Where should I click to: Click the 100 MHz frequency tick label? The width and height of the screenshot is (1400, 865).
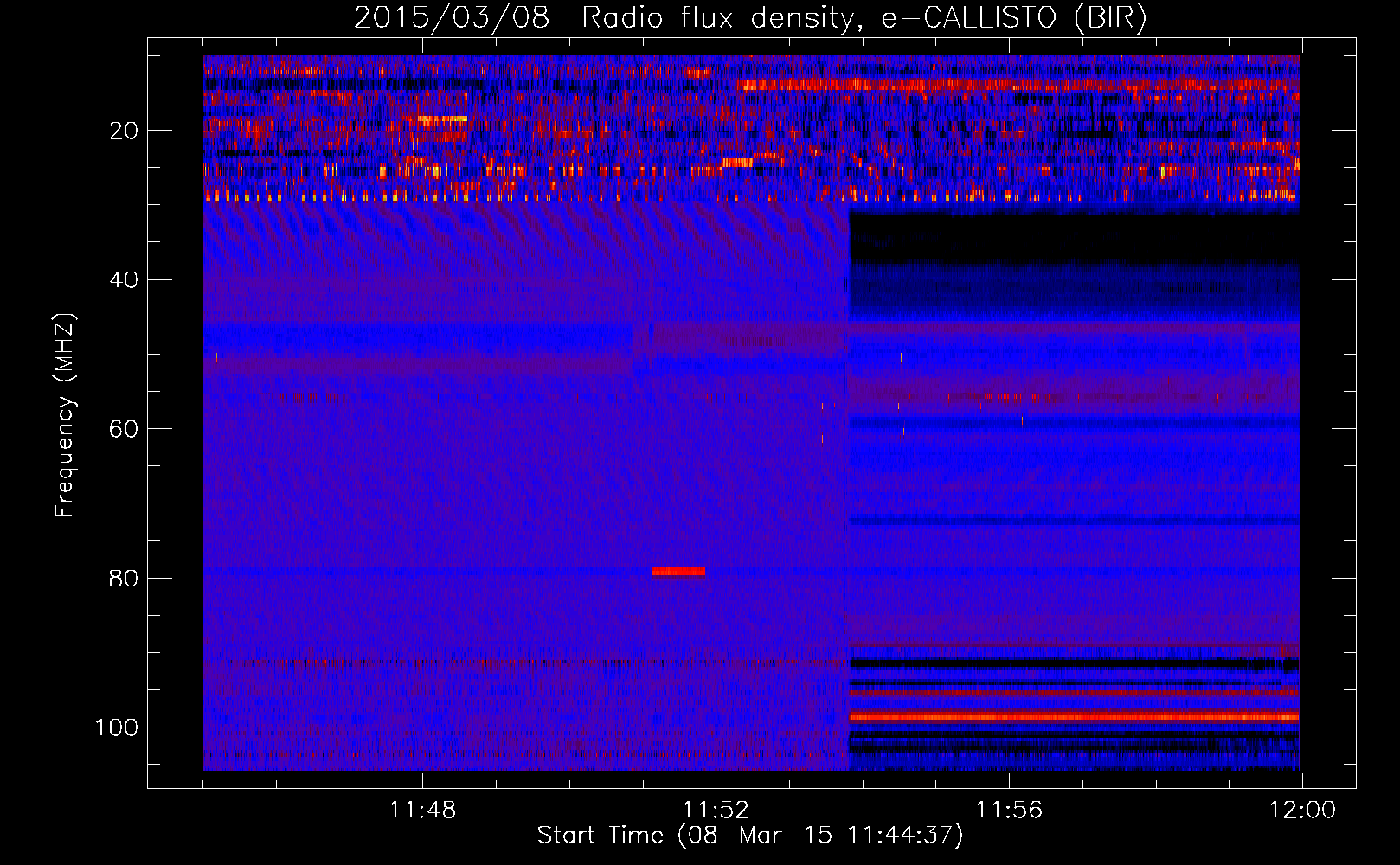[117, 727]
